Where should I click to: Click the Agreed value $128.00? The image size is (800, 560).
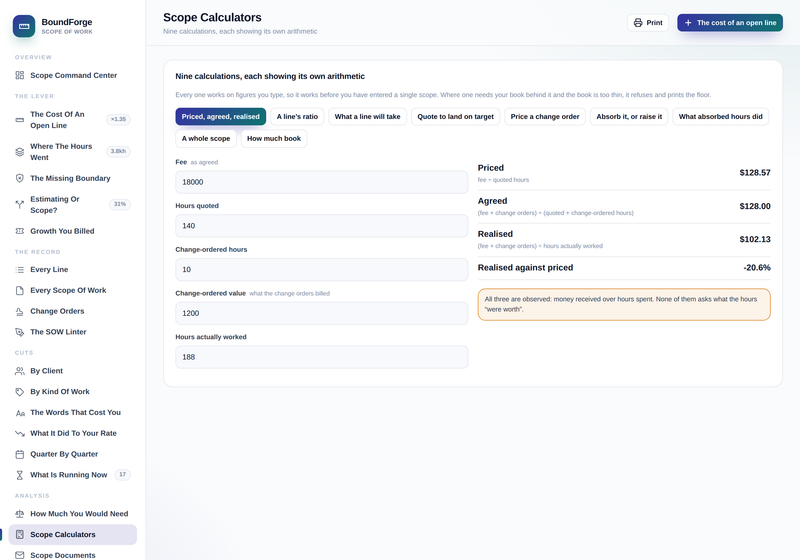[755, 206]
